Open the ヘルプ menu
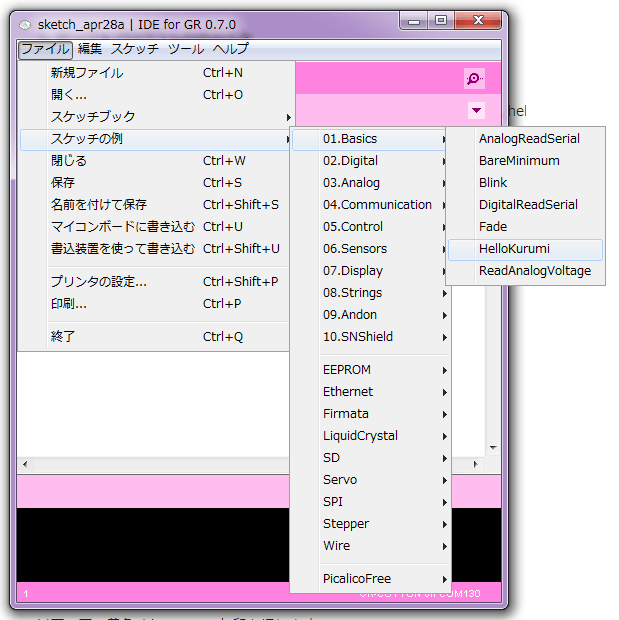This screenshot has height=620, width=619. 230,49
